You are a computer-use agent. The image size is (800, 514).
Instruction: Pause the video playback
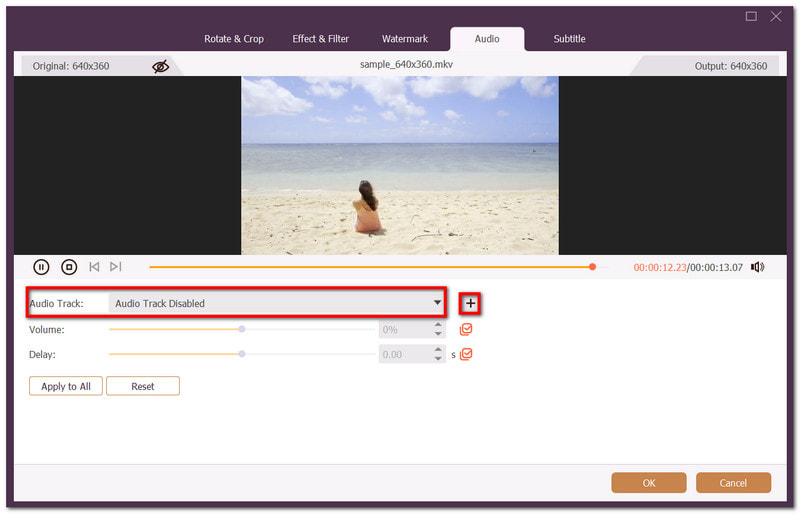click(41, 267)
